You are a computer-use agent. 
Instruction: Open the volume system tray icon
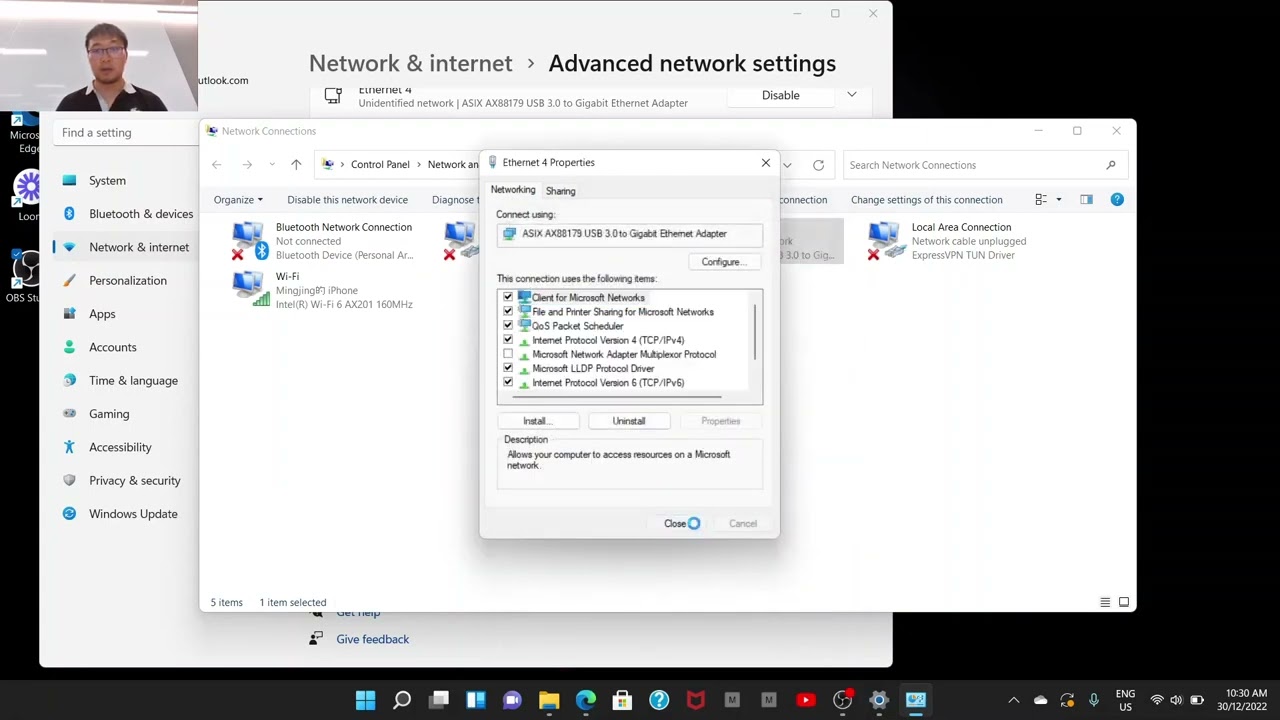[1176, 700]
